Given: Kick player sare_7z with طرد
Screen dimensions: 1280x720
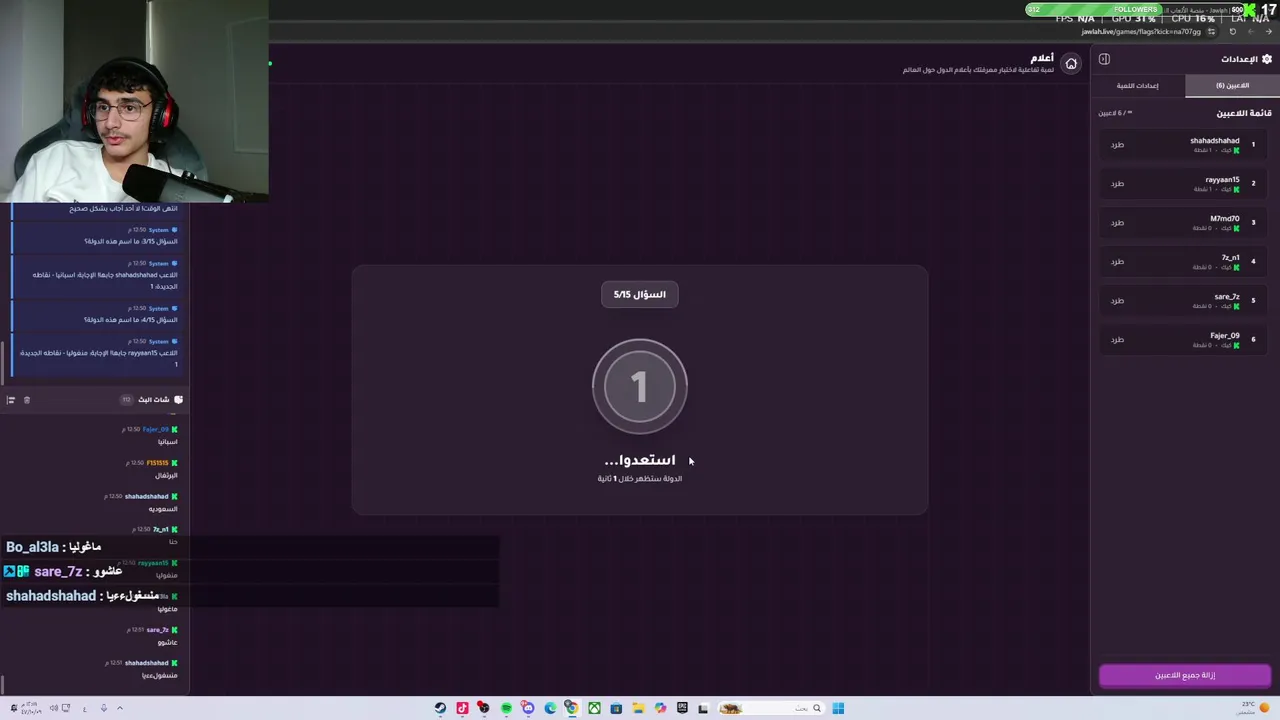Looking at the screenshot, I should pyautogui.click(x=1117, y=301).
